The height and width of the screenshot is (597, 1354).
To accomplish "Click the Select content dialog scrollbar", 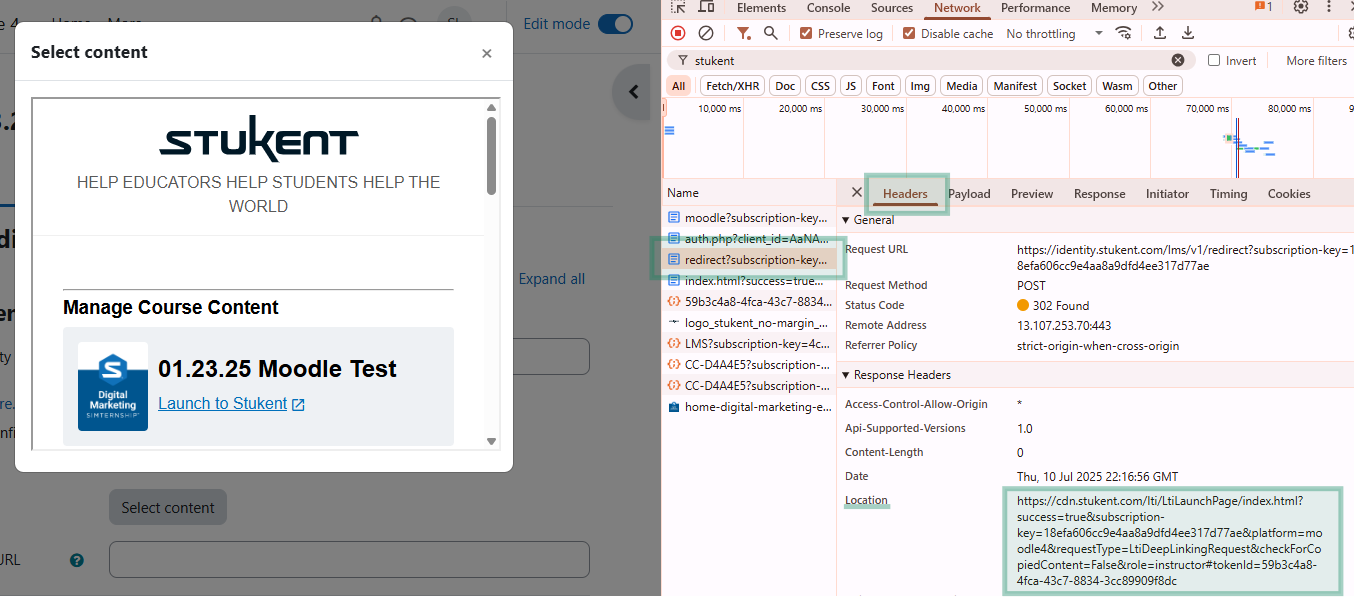I will pyautogui.click(x=491, y=155).
